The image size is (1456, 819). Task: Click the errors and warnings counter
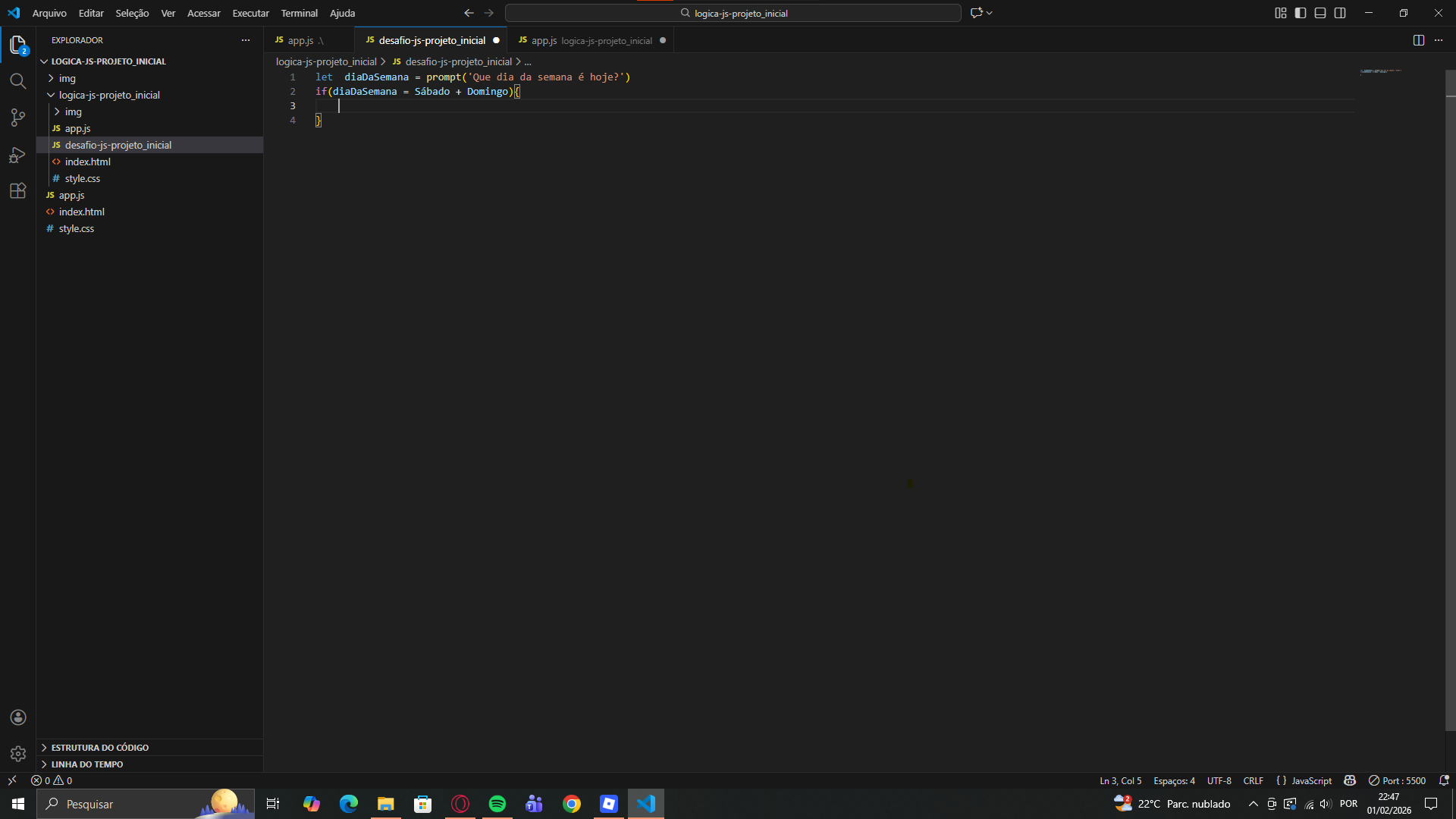pyautogui.click(x=52, y=780)
